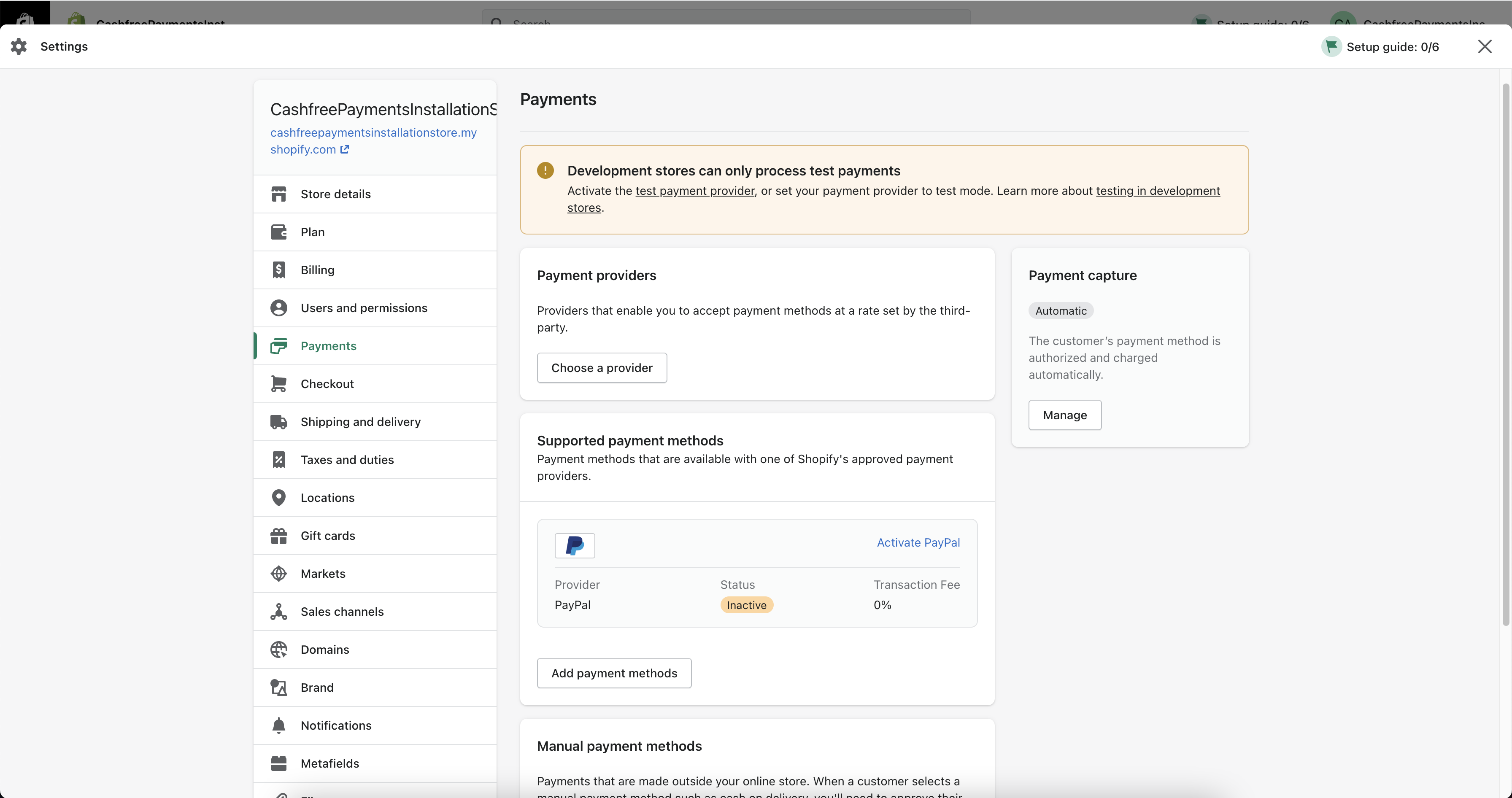Click the Choose a provider button
1512x798 pixels.
pyautogui.click(x=602, y=368)
